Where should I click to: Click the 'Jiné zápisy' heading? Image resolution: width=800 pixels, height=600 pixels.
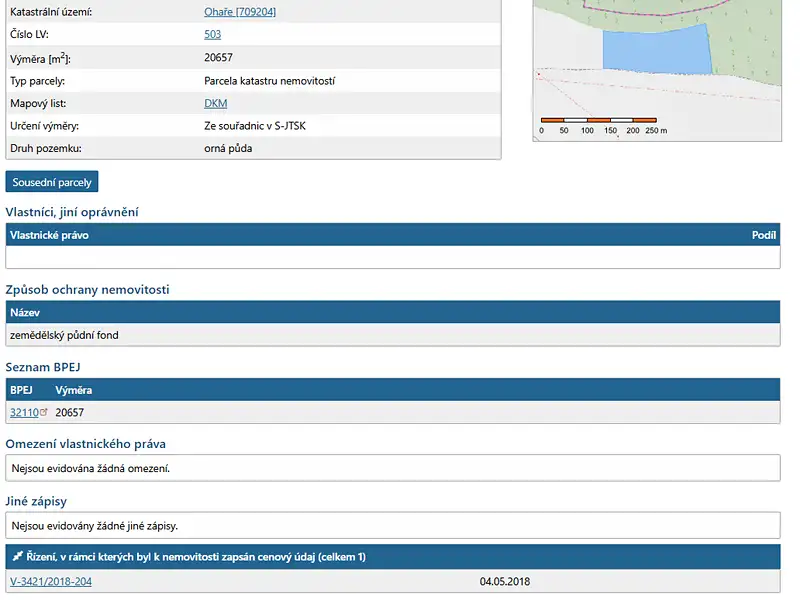[x=36, y=501]
